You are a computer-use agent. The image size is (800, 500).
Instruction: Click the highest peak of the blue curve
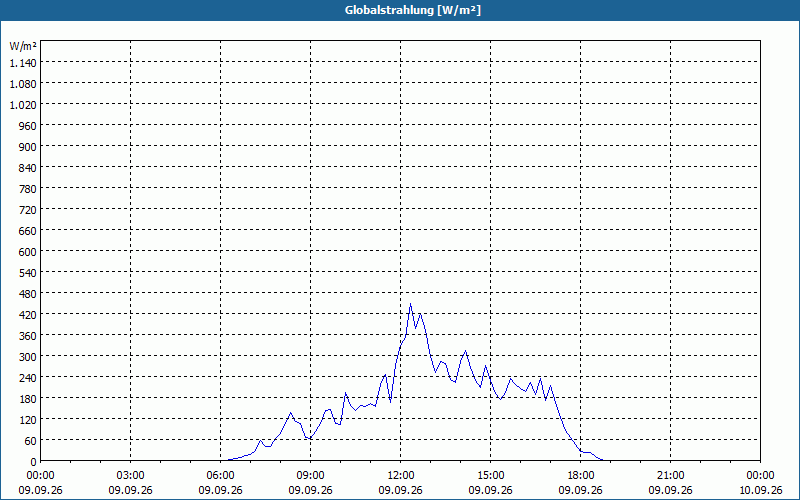[x=411, y=305]
